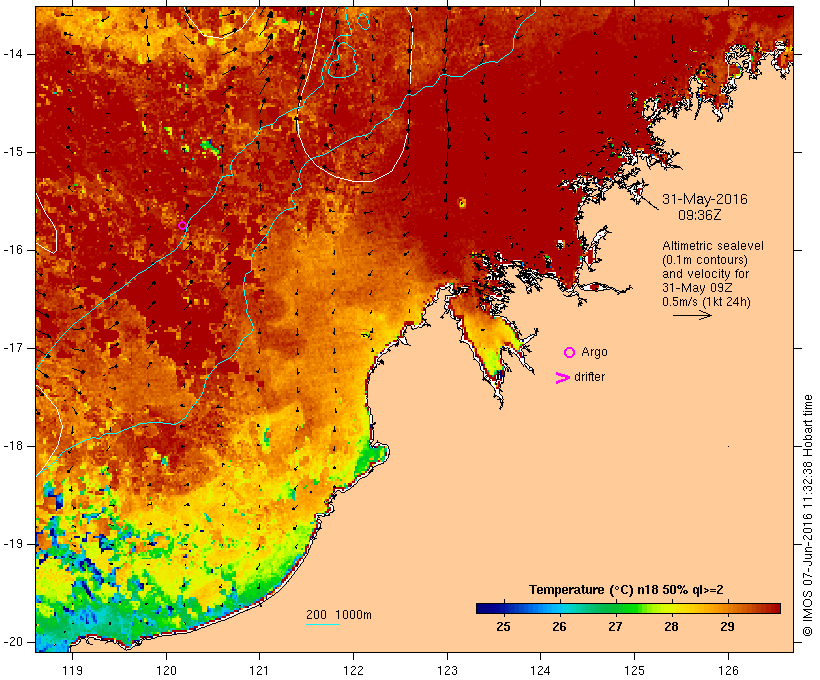Click latitude axis label -20
The image size is (820, 680).
click(13, 642)
